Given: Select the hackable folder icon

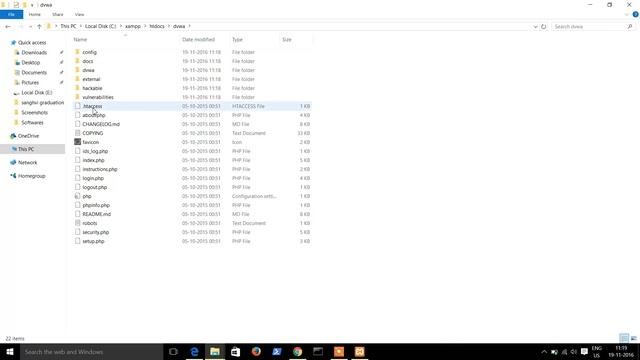Looking at the screenshot, I should click(x=77, y=88).
